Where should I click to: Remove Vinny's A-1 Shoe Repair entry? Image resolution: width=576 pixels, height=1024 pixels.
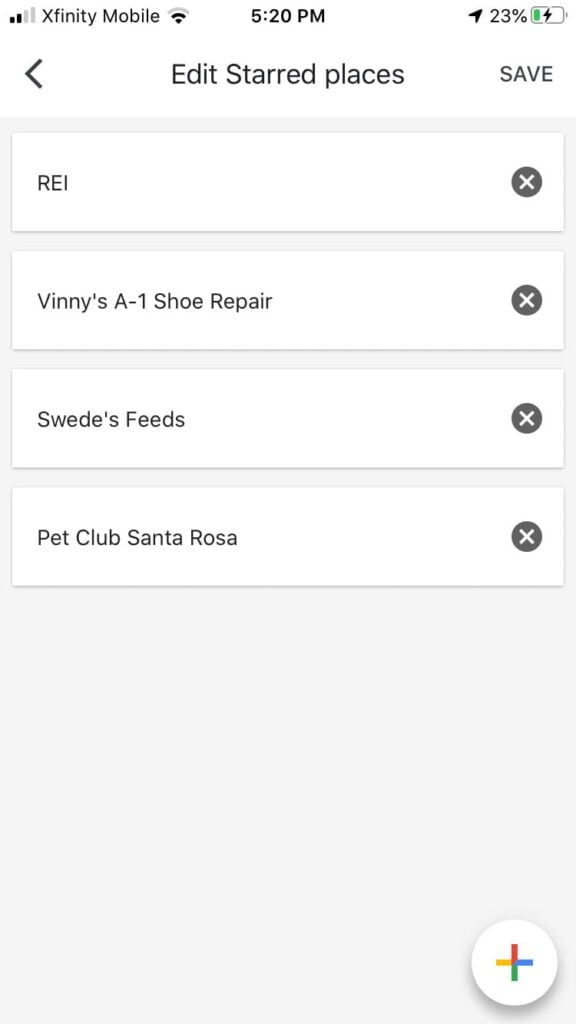tap(526, 300)
